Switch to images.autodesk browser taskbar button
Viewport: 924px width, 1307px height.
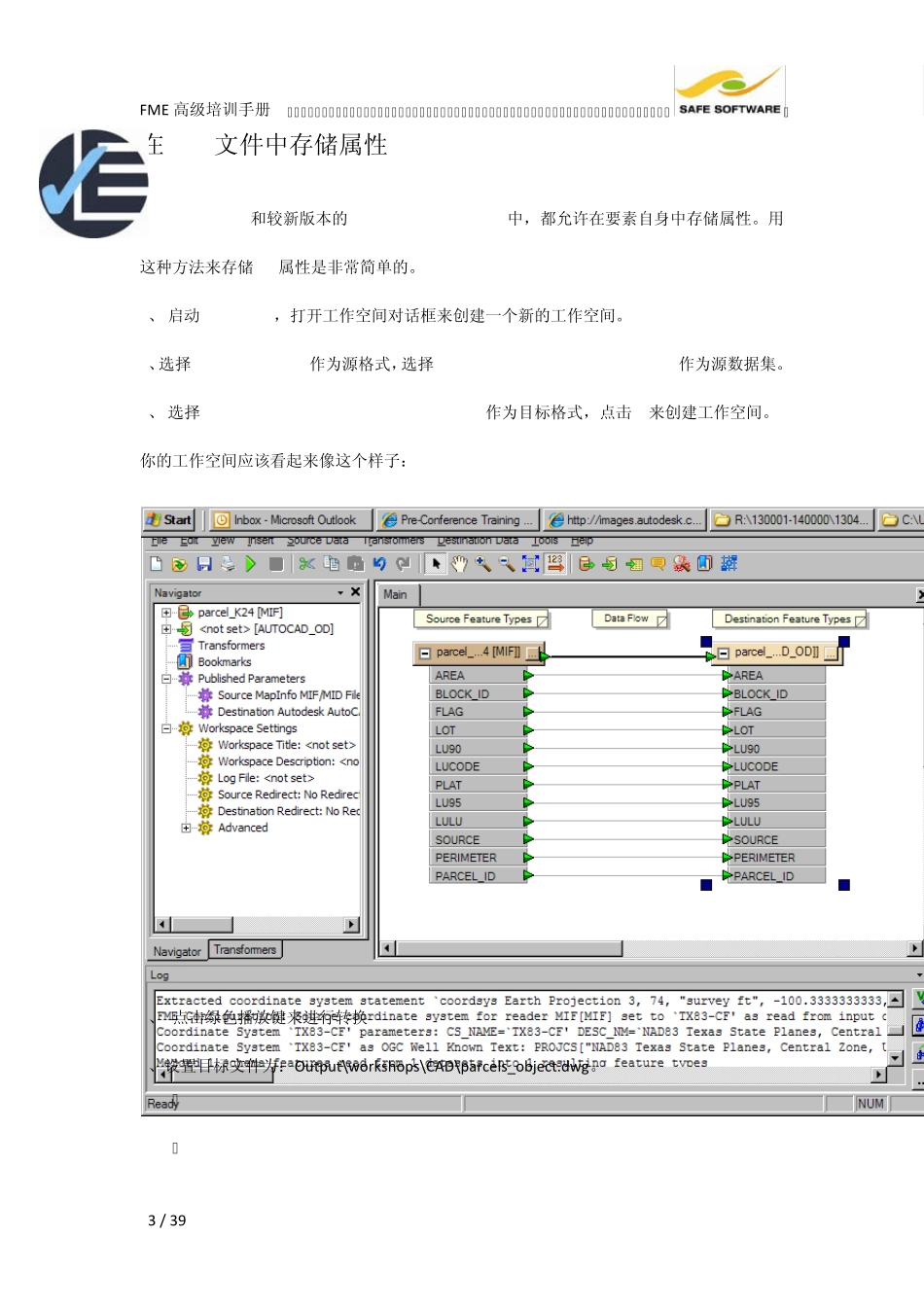click(624, 520)
